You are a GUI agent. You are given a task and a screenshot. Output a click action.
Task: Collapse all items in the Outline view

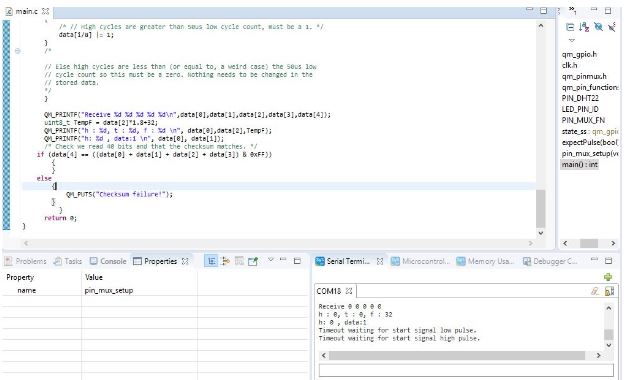pyautogui.click(x=570, y=27)
